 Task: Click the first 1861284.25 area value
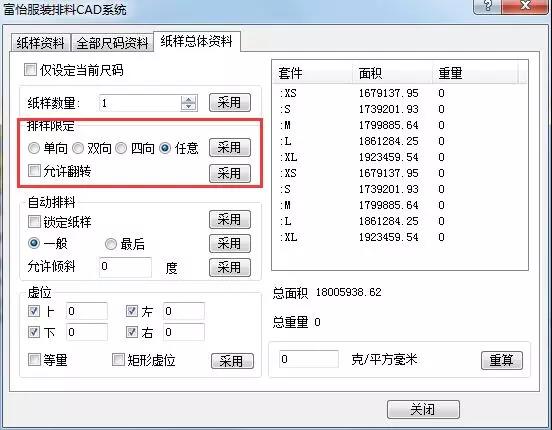point(388,141)
